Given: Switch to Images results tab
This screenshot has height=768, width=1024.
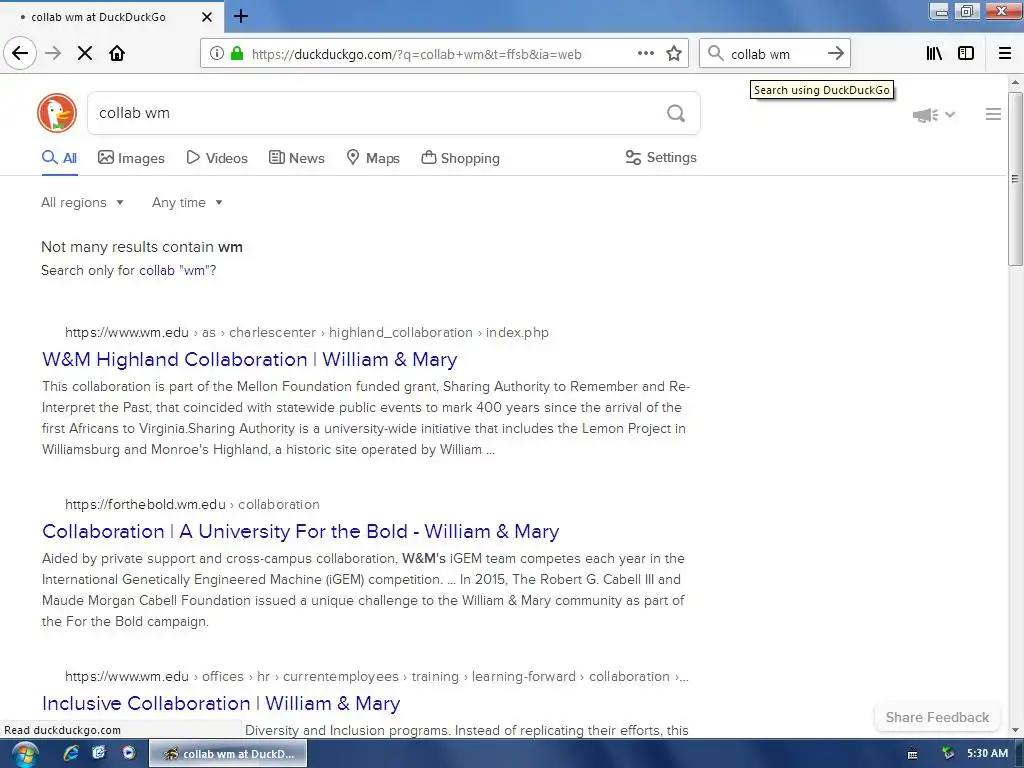Looking at the screenshot, I should click(x=131, y=158).
